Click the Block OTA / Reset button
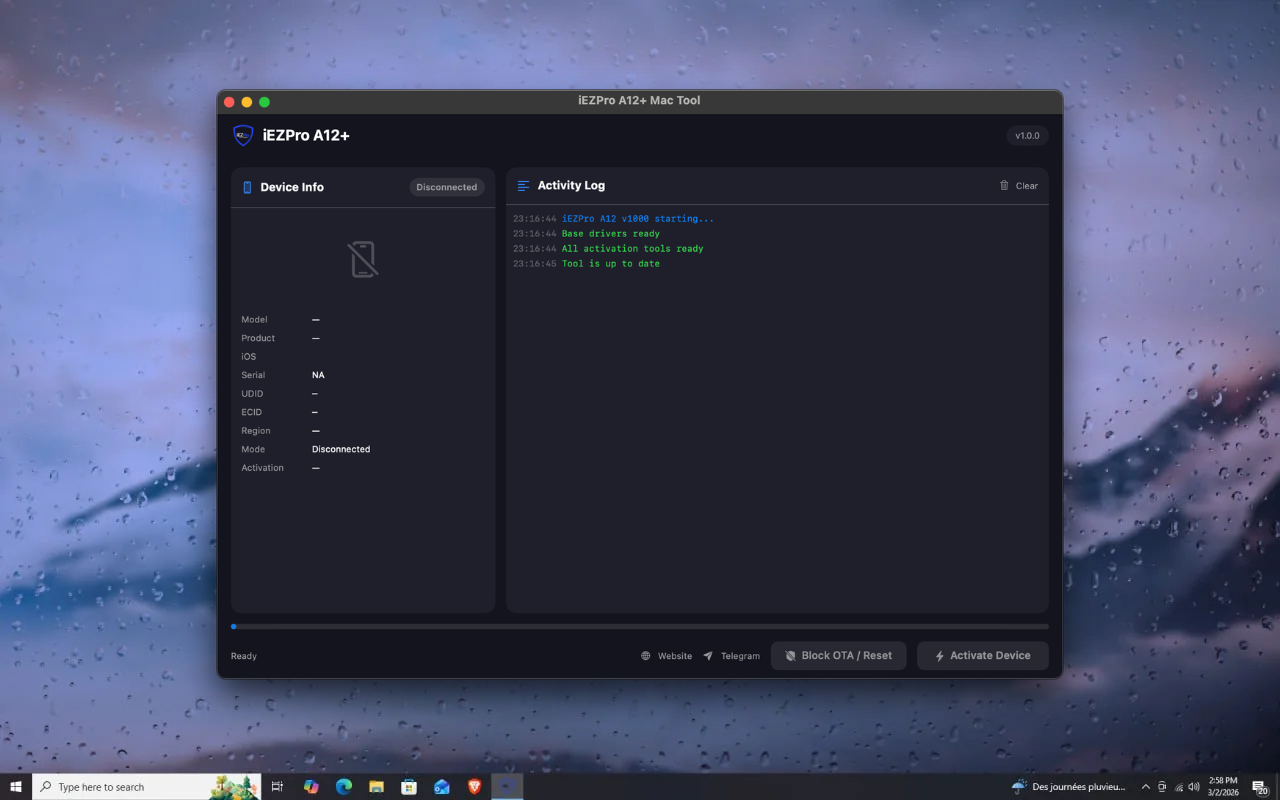The image size is (1280, 800). coord(838,656)
